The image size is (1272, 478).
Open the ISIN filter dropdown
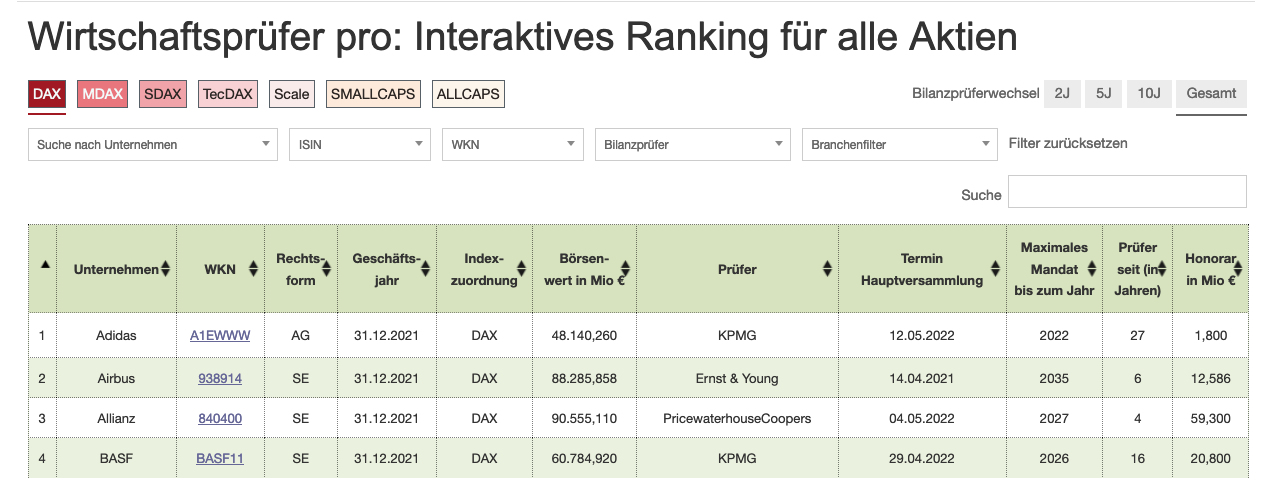point(360,144)
